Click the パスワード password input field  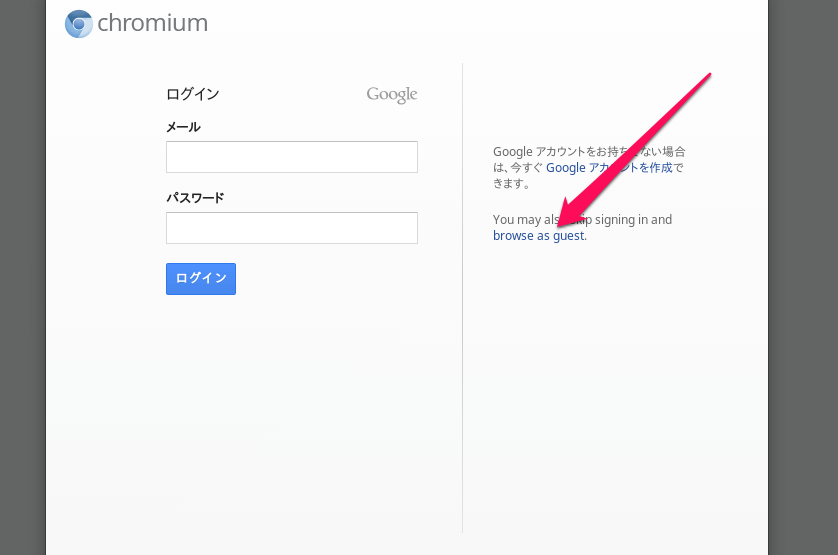click(x=292, y=228)
